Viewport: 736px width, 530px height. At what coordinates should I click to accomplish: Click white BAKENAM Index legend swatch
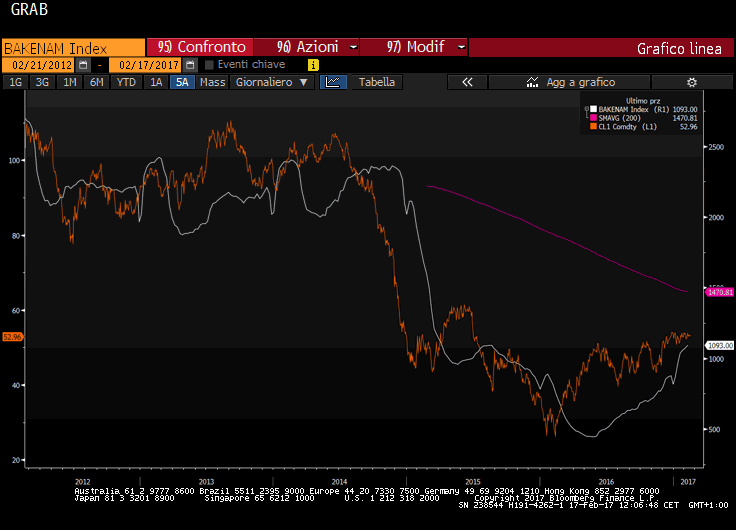pos(593,109)
